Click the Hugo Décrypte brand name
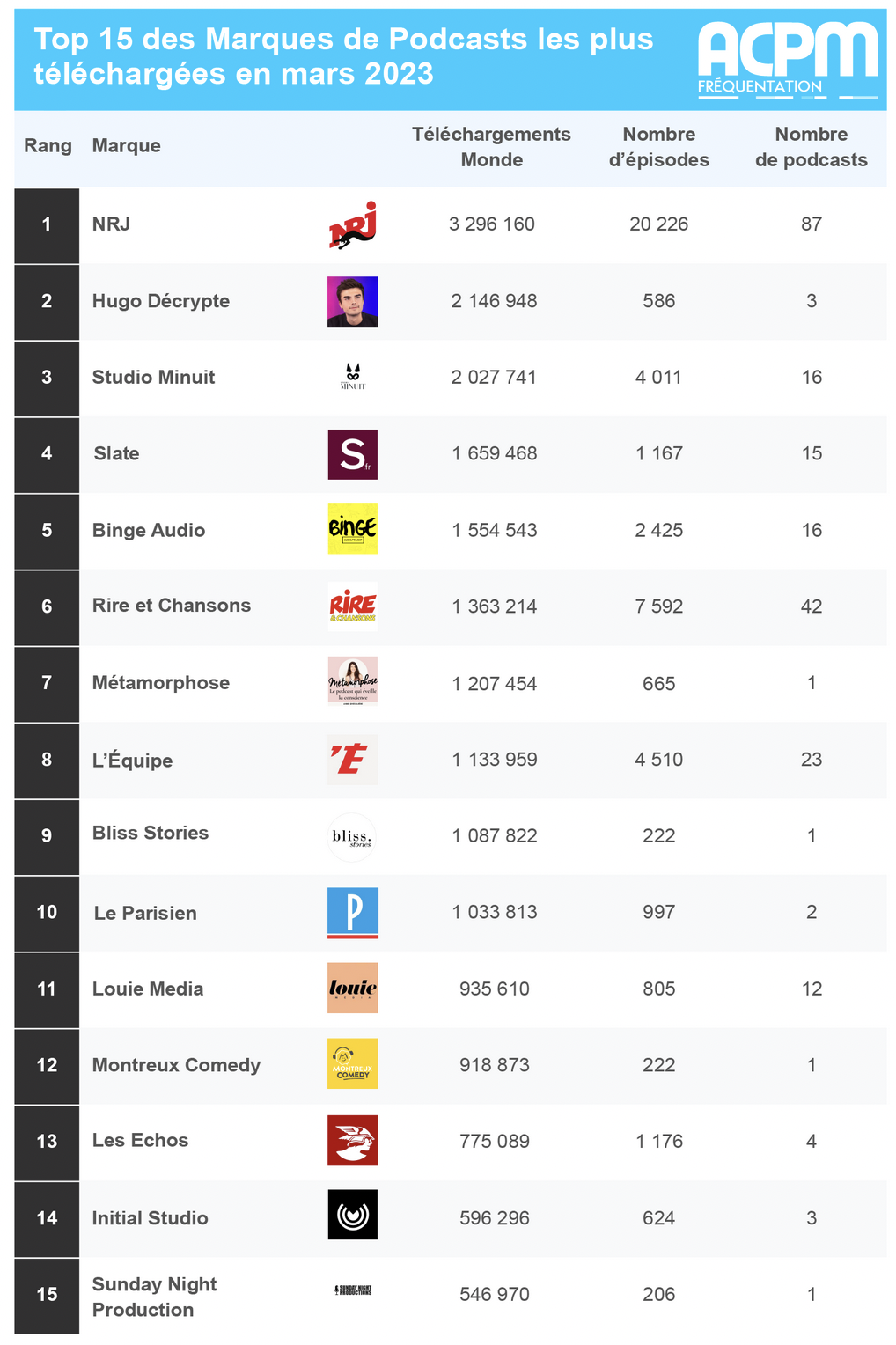This screenshot has height=1345, width=896. coord(161,301)
